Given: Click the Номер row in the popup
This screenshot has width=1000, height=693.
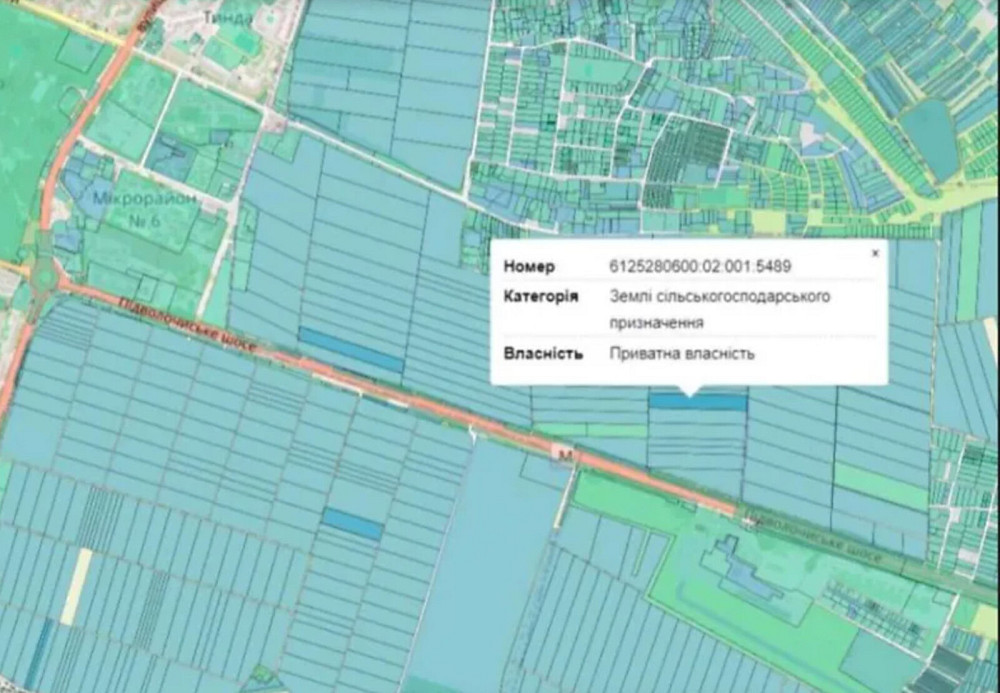Looking at the screenshot, I should point(600,266).
